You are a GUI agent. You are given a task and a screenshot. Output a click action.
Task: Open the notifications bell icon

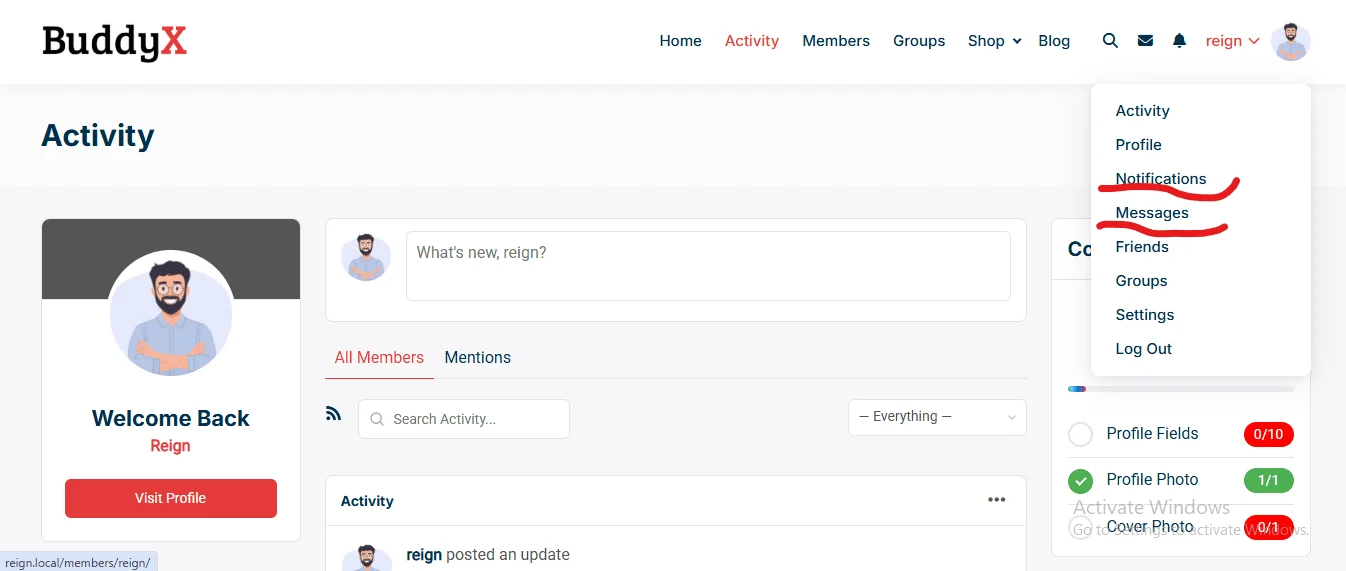[x=1180, y=41]
